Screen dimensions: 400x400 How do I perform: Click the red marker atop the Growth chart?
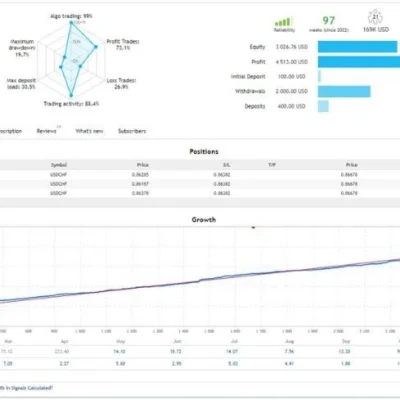[253, 227]
